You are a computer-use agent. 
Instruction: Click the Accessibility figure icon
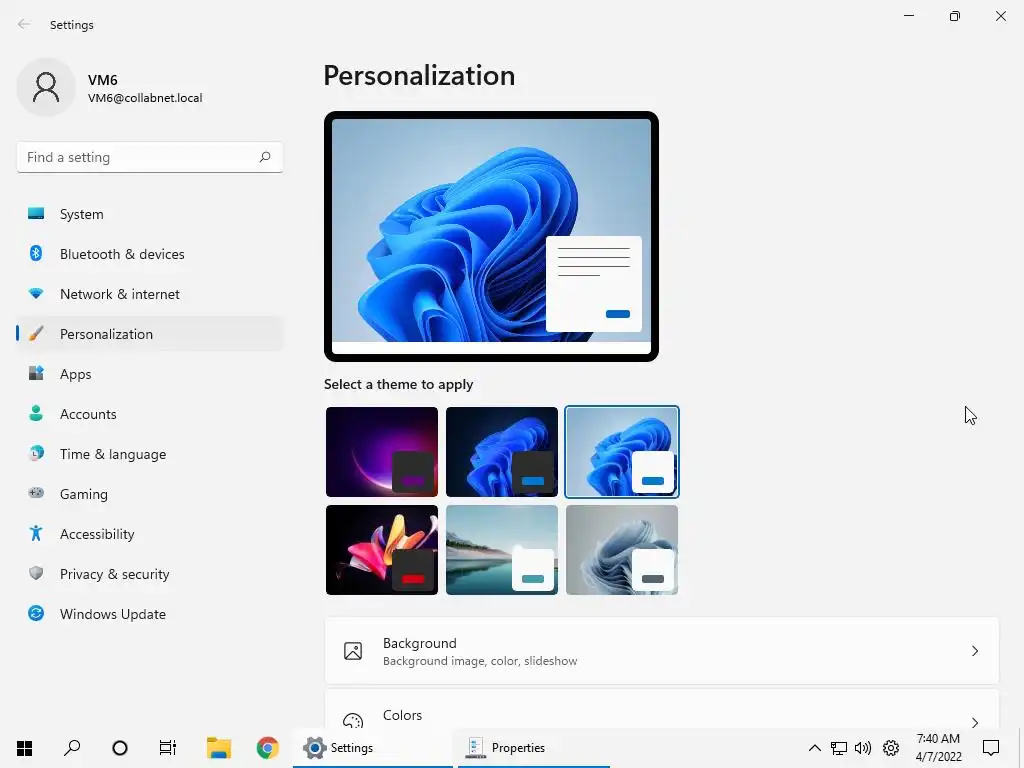pyautogui.click(x=36, y=534)
